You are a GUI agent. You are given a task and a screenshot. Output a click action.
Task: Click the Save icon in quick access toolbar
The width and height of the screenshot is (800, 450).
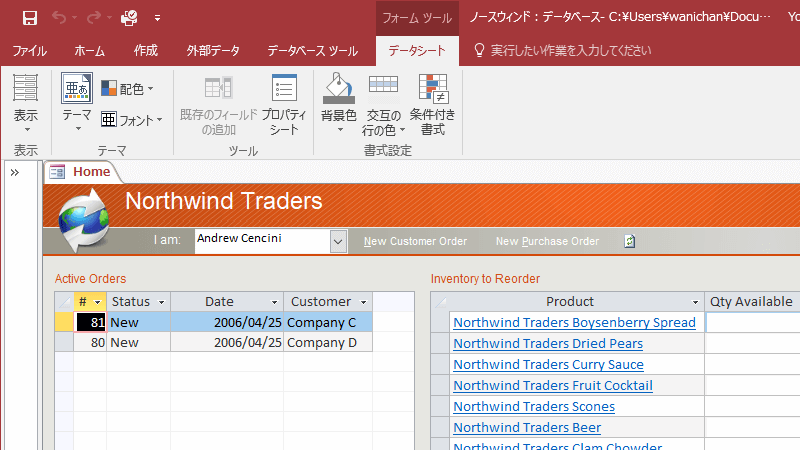coord(30,18)
